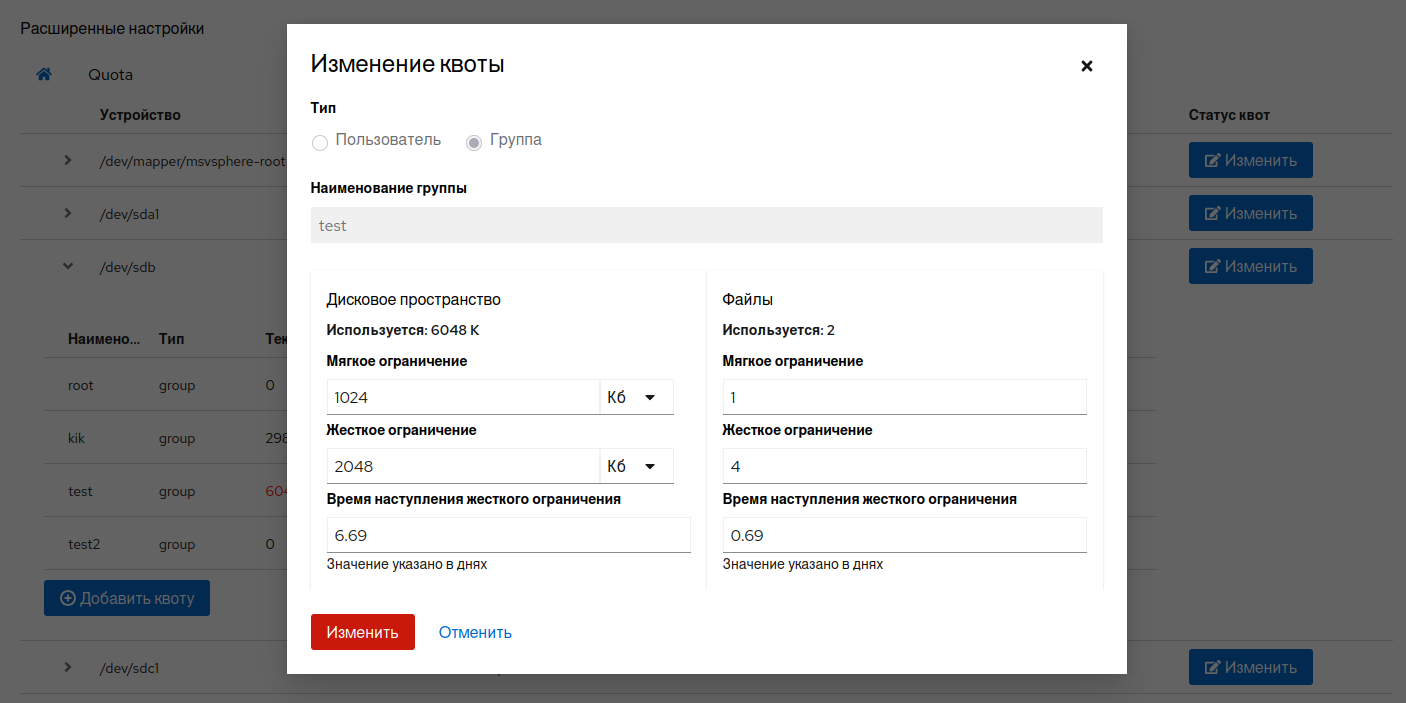Click files soft limit input field
The width and height of the screenshot is (1406, 703).
point(904,397)
